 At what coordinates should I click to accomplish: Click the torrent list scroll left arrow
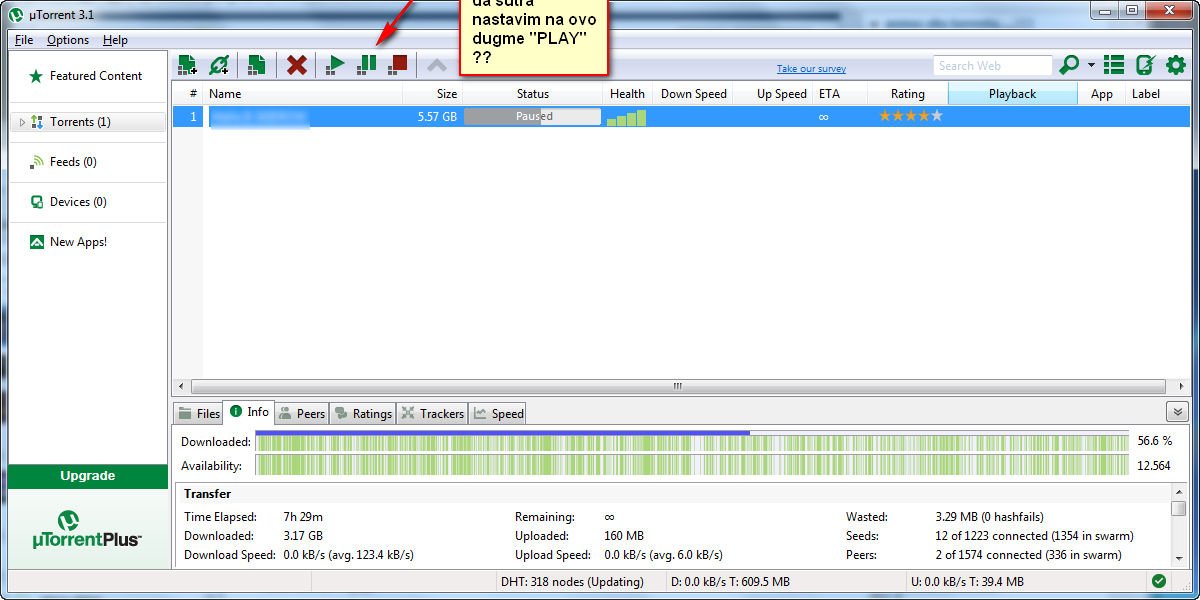pyautogui.click(x=181, y=386)
